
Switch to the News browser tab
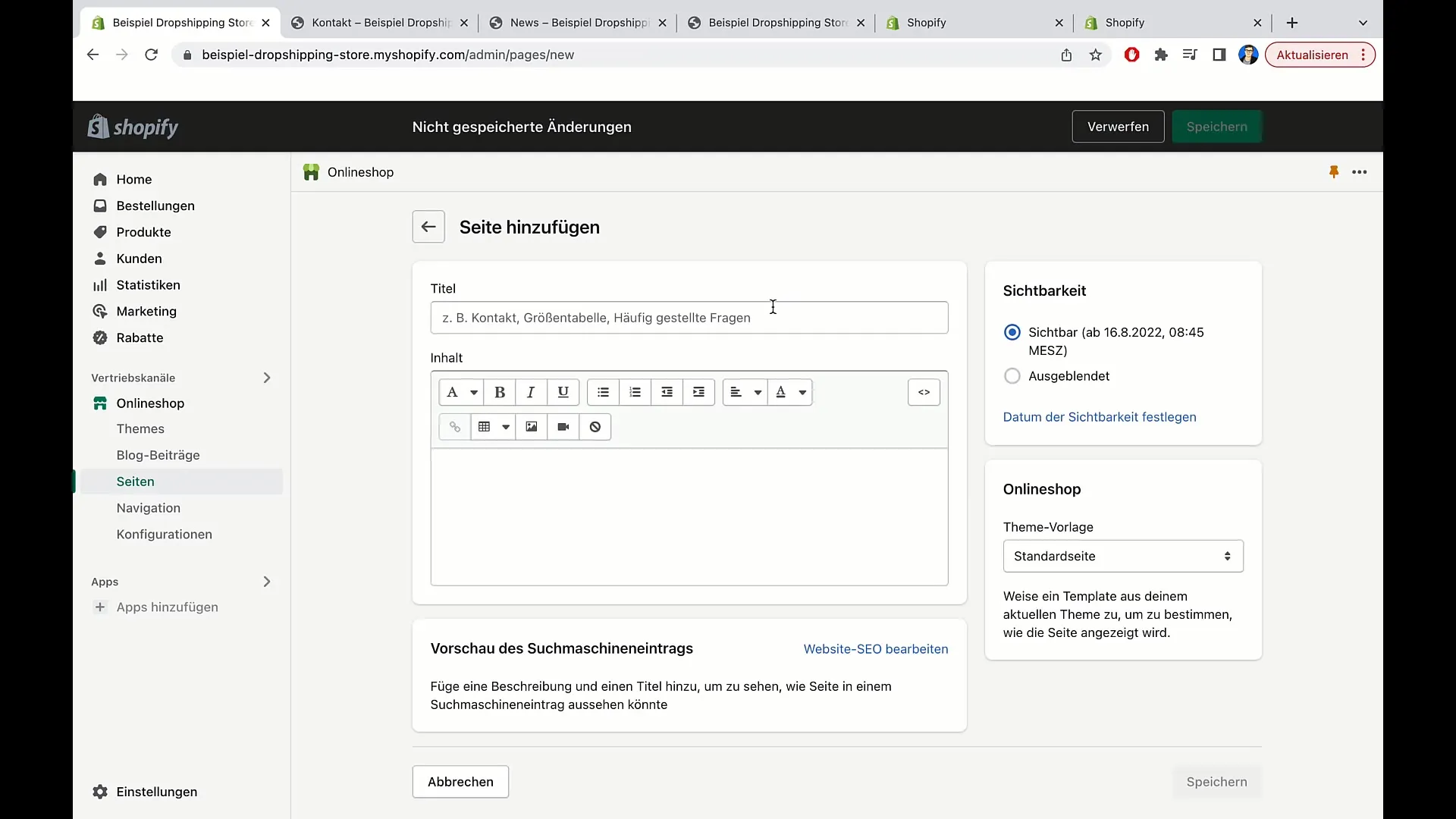tap(578, 23)
